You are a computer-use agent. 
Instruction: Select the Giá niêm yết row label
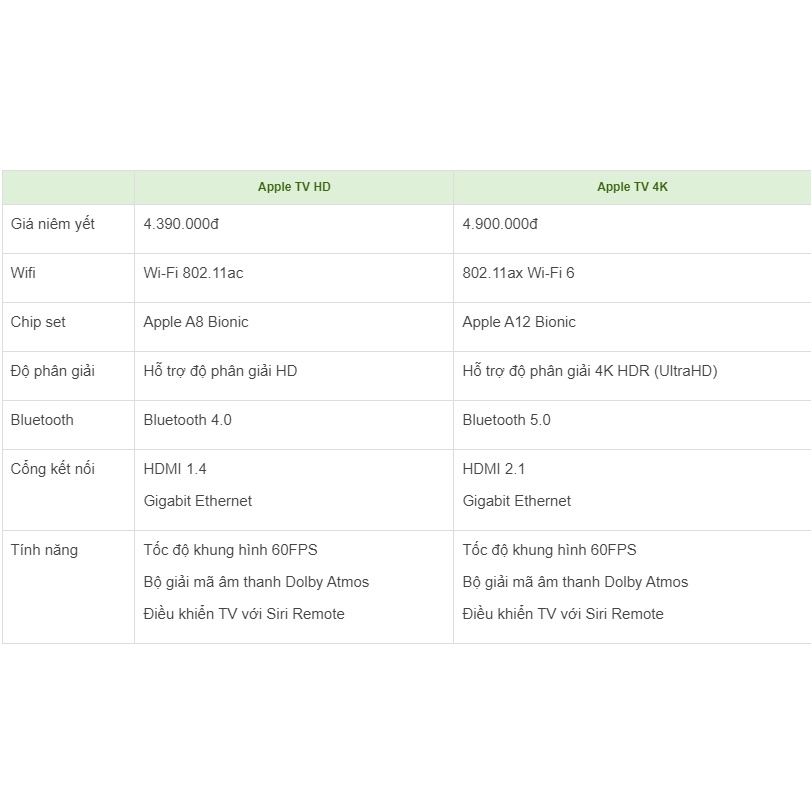(x=53, y=224)
